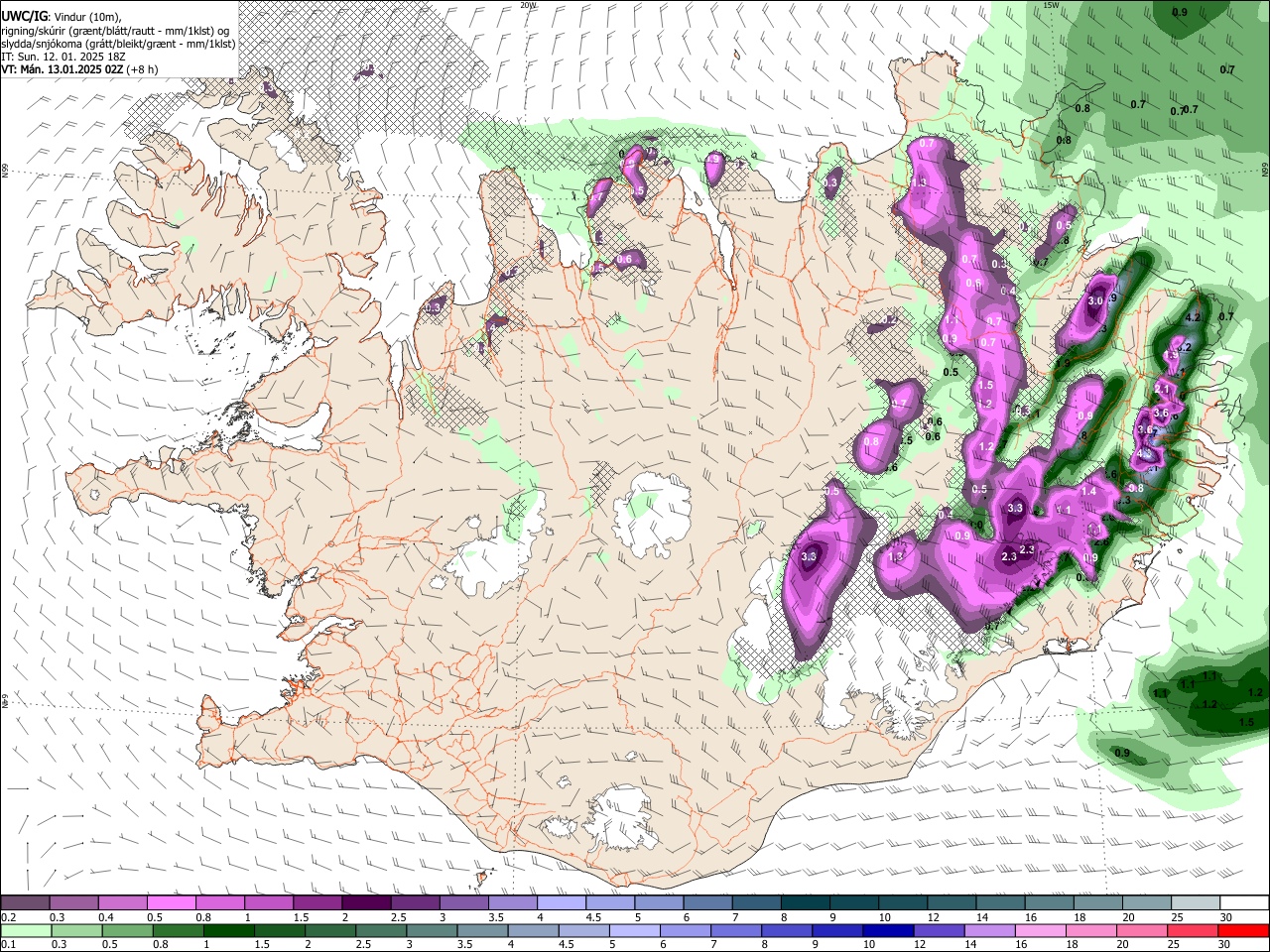Pick the bright red rain swatch after 30
This screenshot has width=1270, height=952.
coord(1244,930)
